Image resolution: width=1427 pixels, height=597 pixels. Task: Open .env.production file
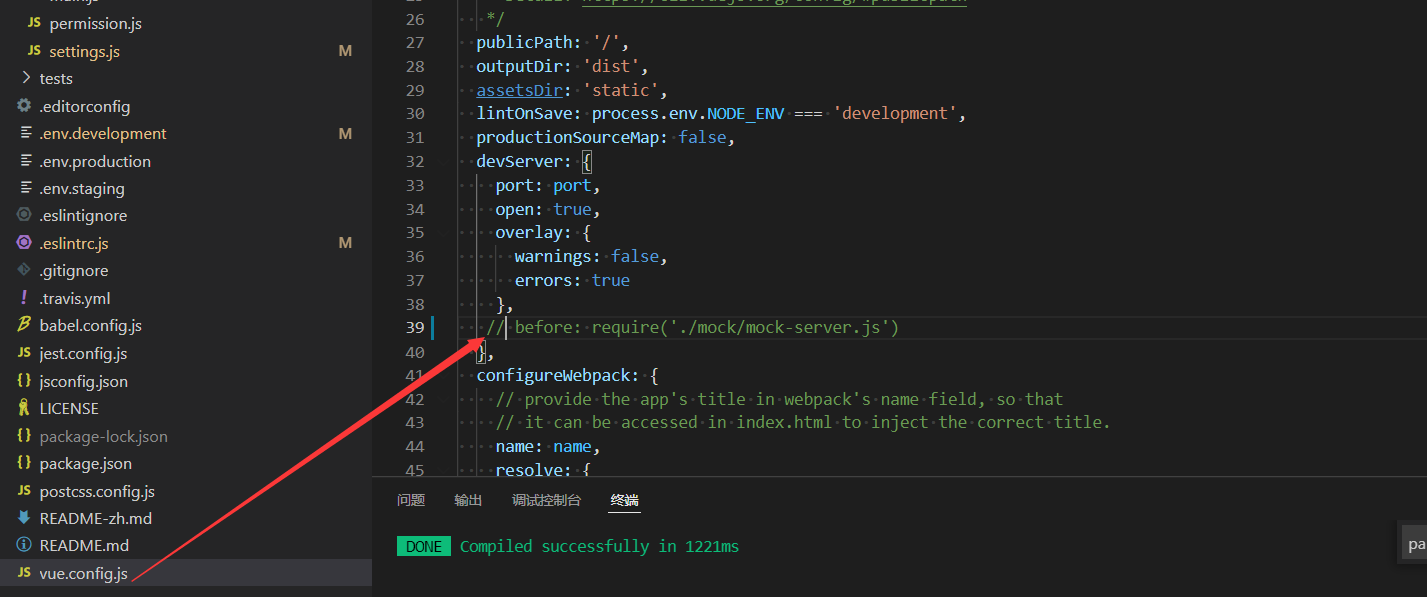(x=95, y=161)
